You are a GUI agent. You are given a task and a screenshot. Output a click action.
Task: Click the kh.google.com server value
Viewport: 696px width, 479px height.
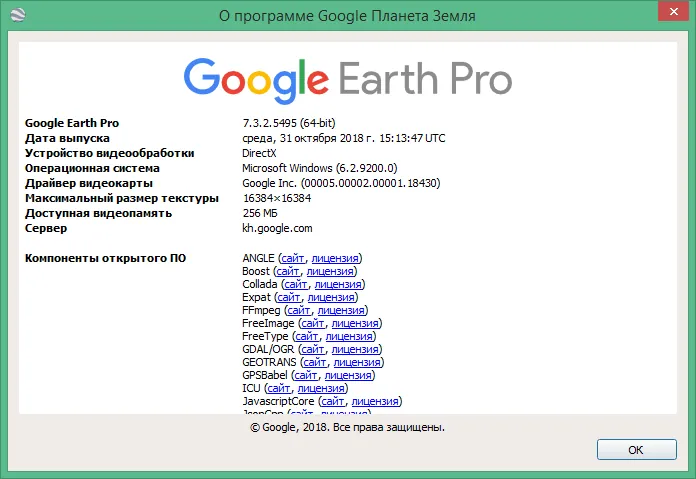coord(277,228)
